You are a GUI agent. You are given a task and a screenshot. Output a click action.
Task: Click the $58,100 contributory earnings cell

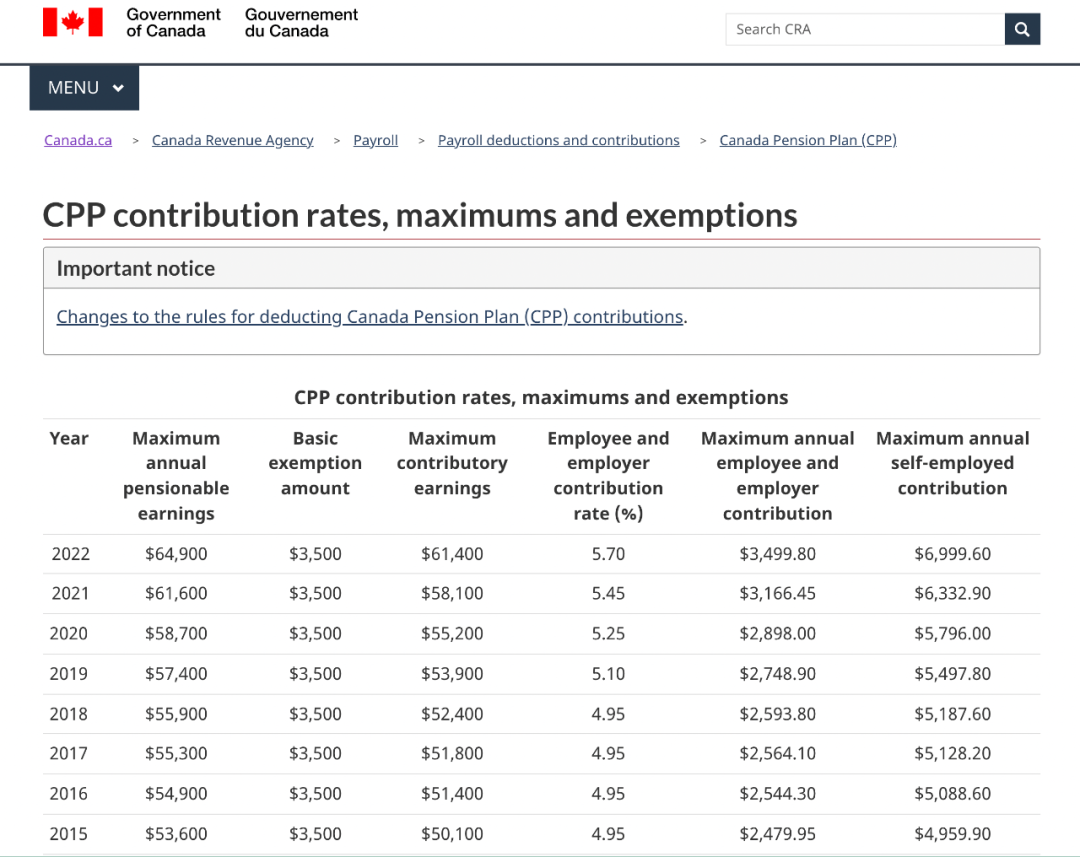(x=452, y=593)
